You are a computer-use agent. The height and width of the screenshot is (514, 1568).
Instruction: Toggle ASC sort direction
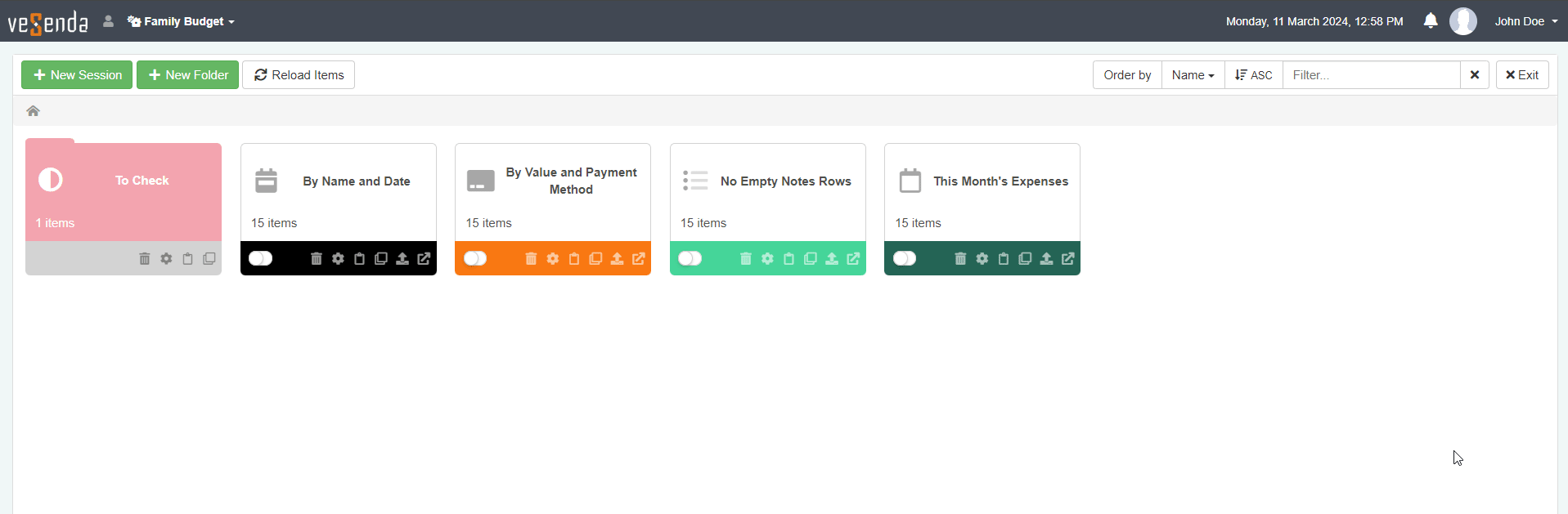[1253, 75]
